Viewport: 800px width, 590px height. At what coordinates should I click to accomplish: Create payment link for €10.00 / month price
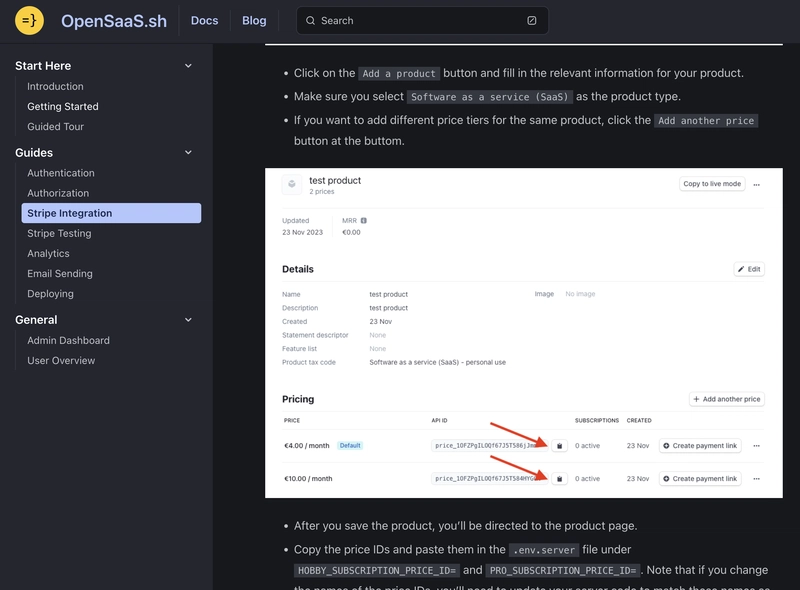tap(700, 479)
